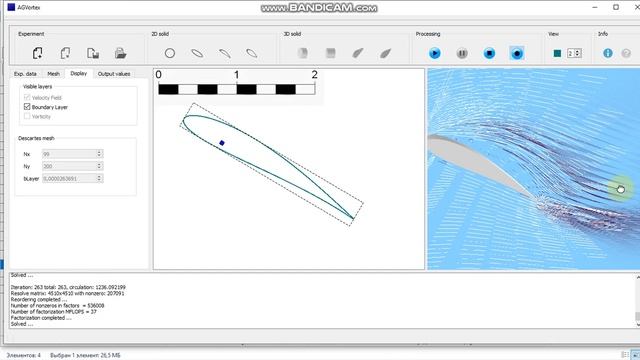Save the experiment using the disk icon
This screenshot has width=640, height=360.
(x=93, y=53)
